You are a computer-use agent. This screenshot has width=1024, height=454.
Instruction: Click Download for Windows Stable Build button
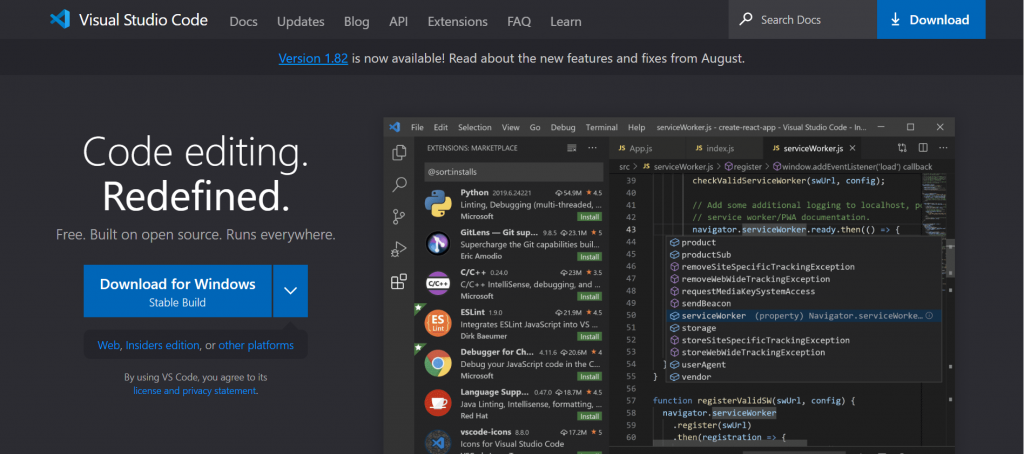point(177,291)
